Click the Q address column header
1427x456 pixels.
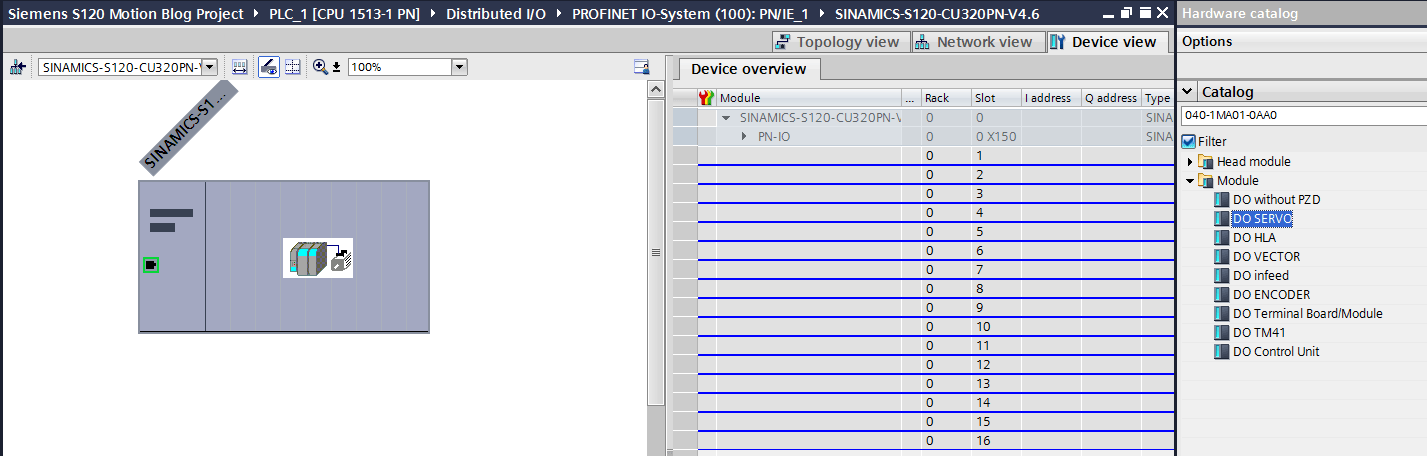point(1111,98)
